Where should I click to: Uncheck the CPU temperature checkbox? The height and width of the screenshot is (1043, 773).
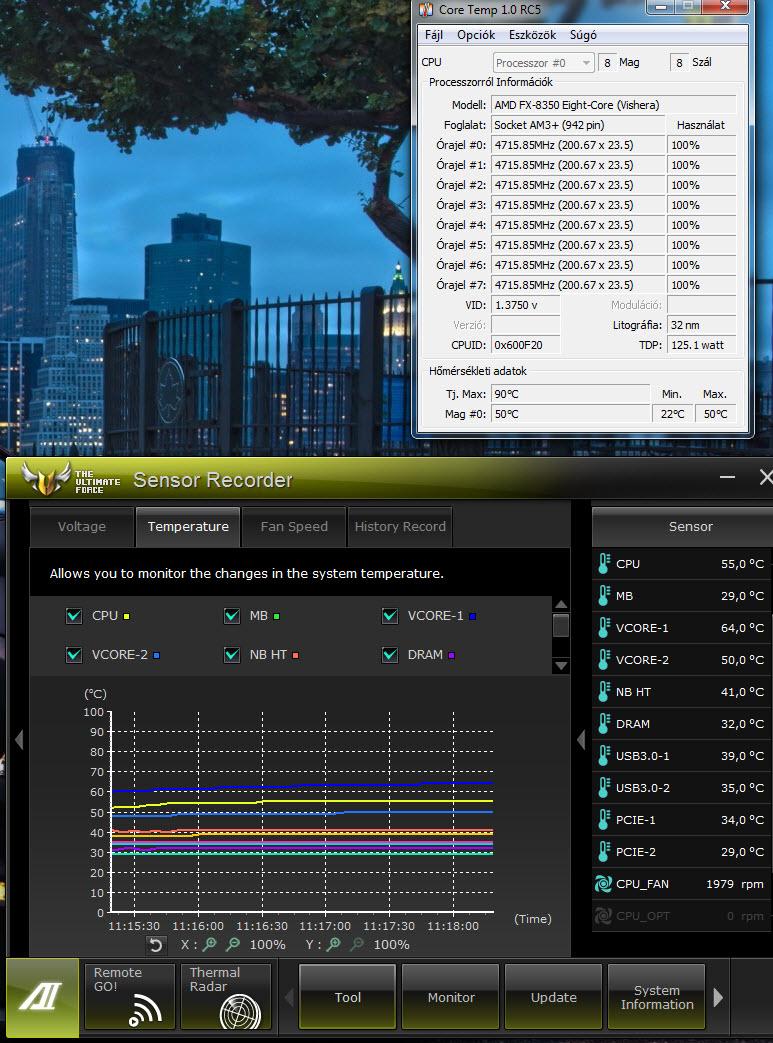74,616
